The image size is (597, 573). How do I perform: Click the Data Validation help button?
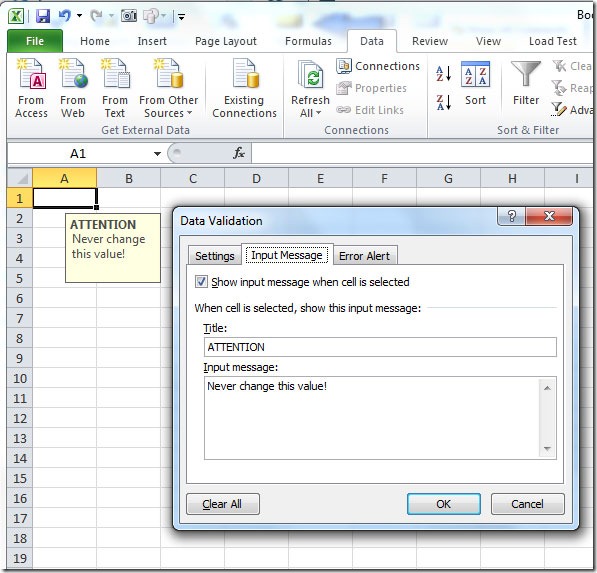(x=511, y=216)
